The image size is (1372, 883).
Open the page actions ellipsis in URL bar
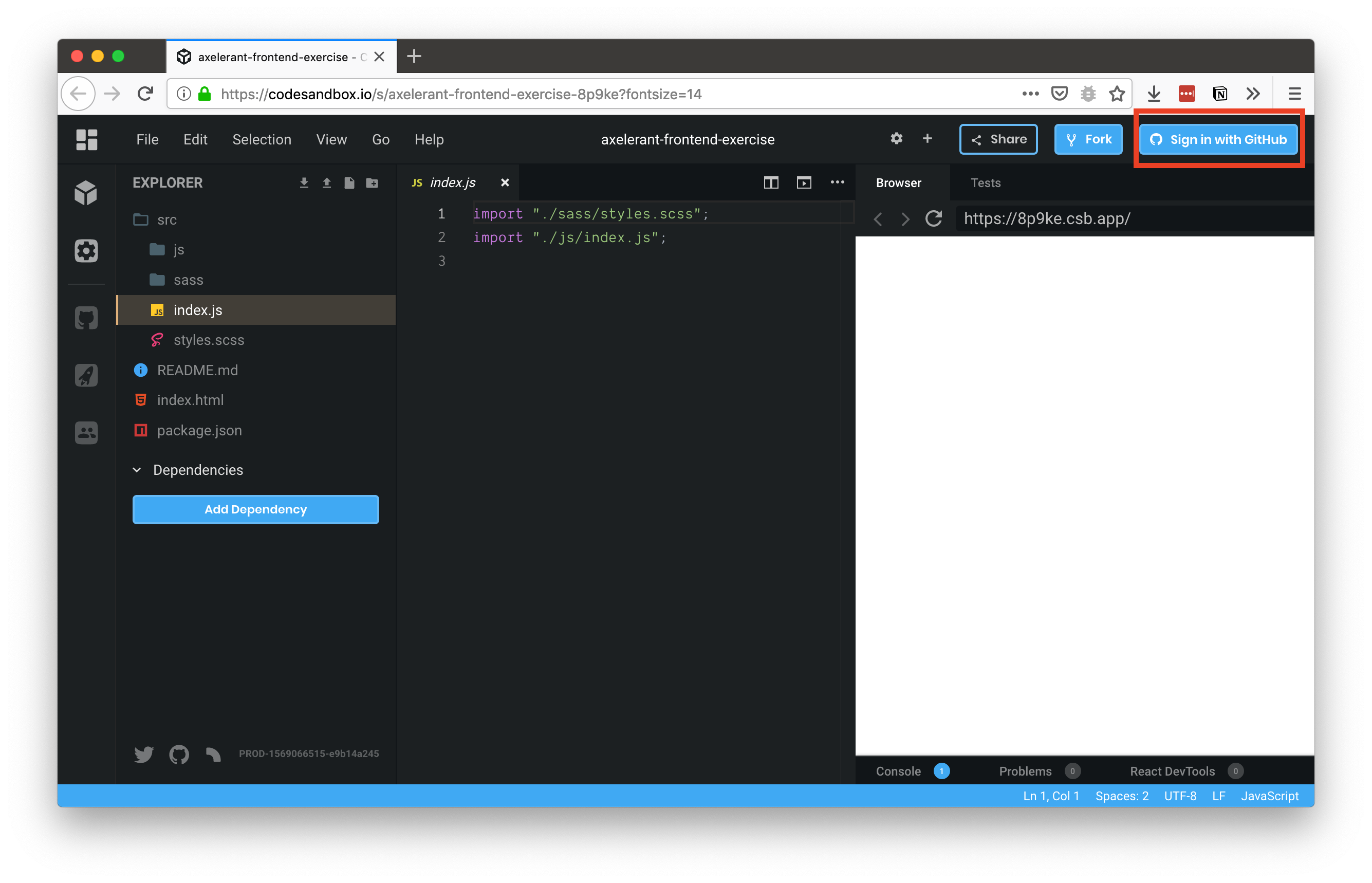(x=1030, y=94)
